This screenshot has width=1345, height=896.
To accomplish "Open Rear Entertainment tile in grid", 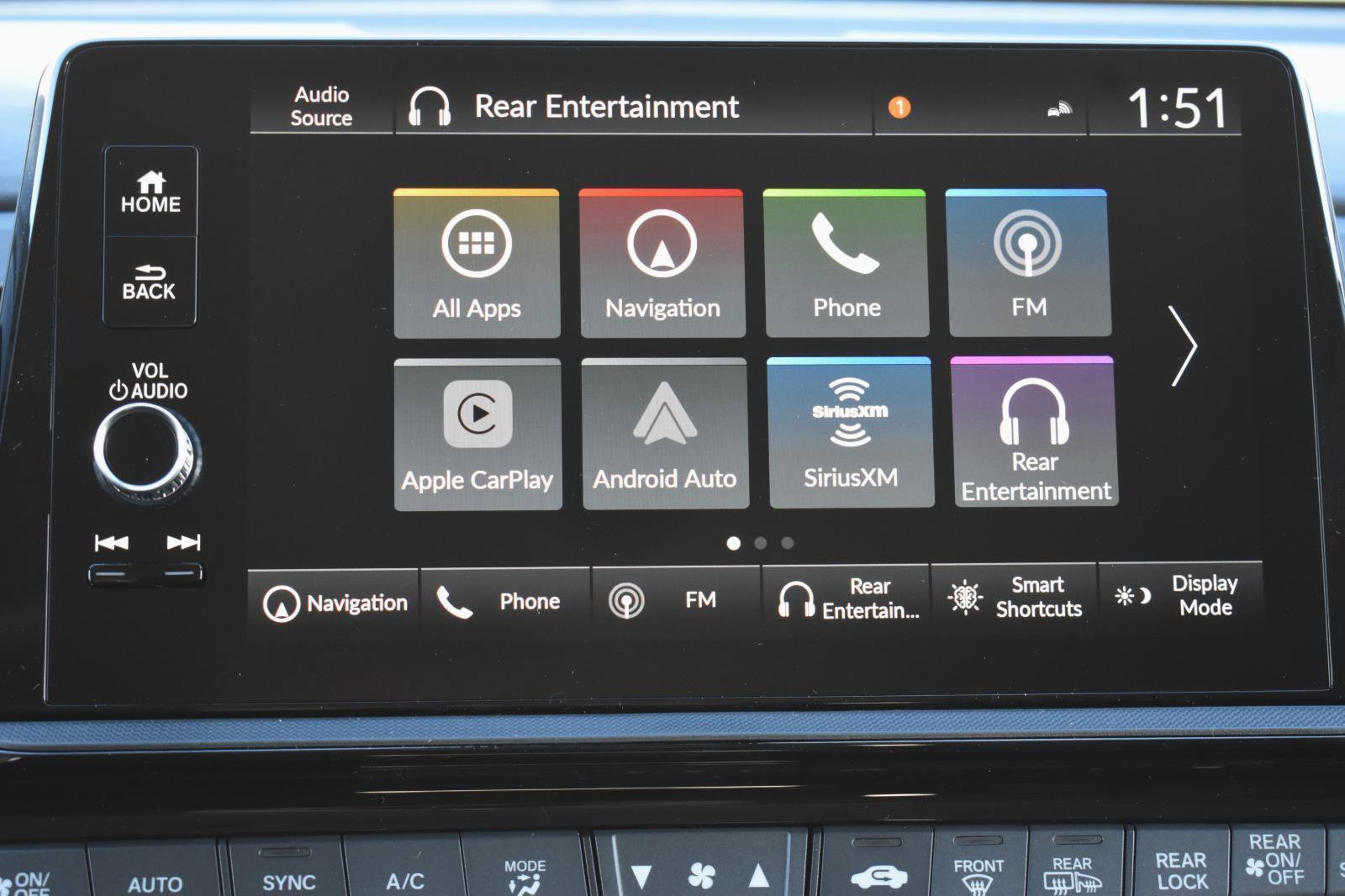I will coord(1035,432).
